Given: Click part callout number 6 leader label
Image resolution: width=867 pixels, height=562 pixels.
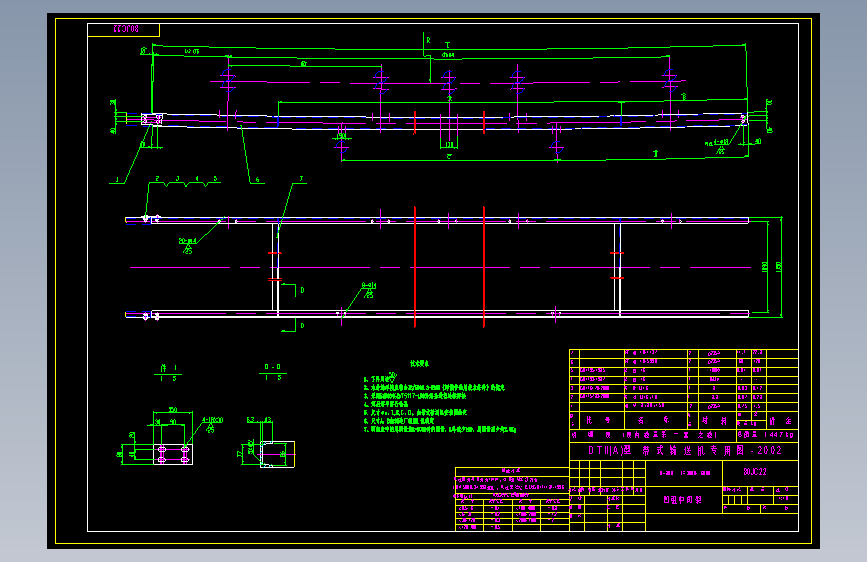Looking at the screenshot, I should tap(257, 180).
